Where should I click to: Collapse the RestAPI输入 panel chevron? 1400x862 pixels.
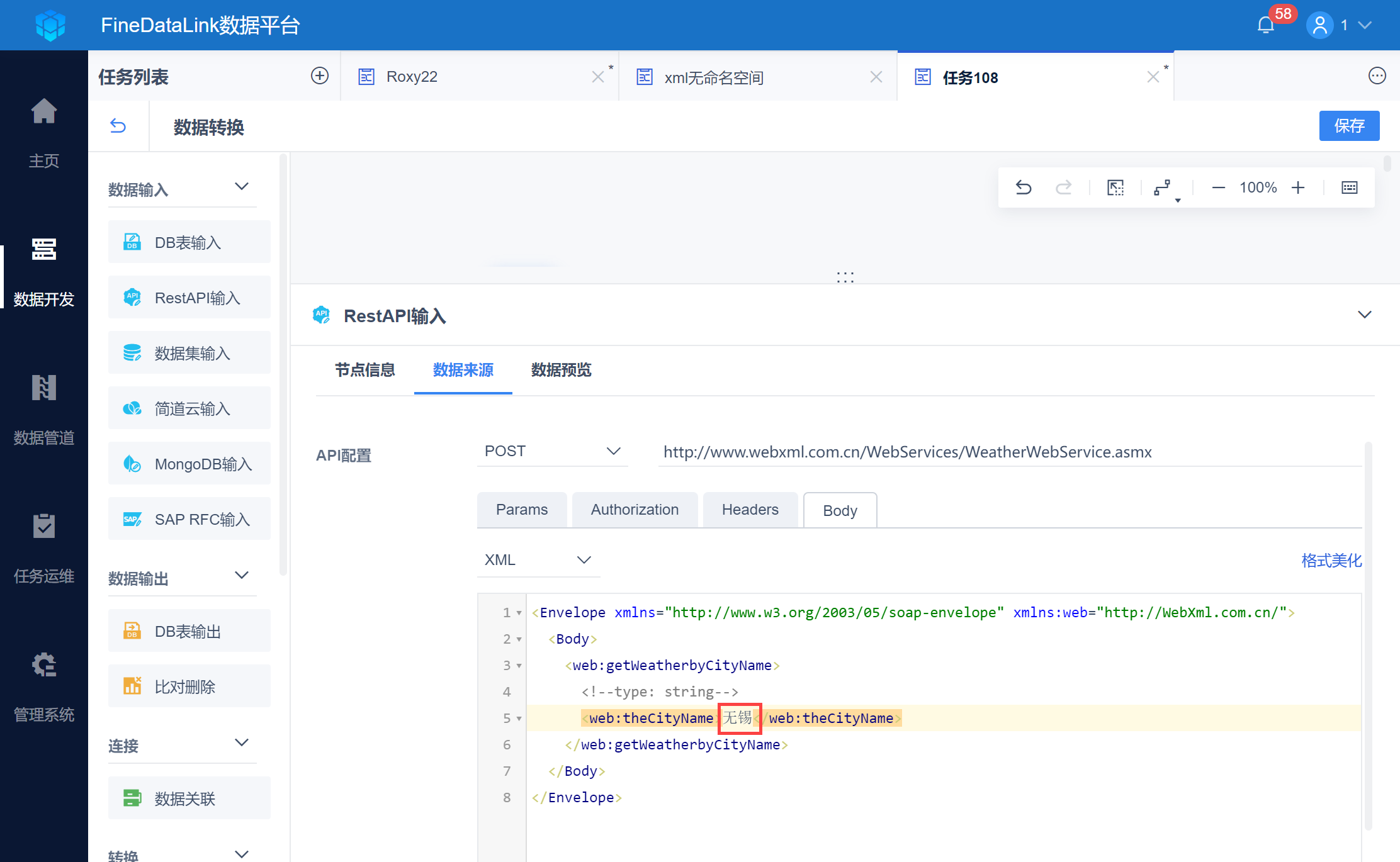pos(1365,315)
